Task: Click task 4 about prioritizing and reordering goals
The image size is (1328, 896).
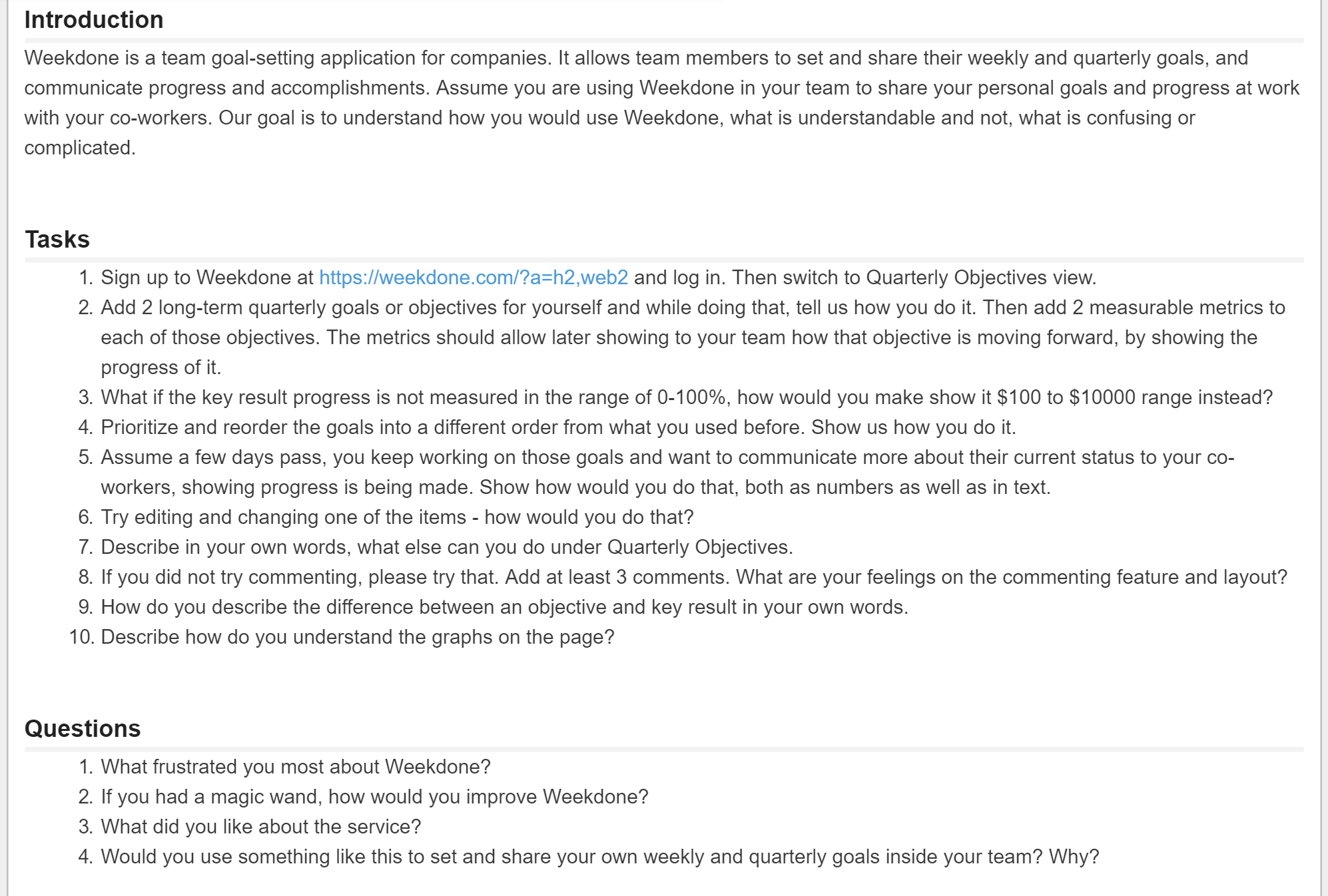Action: pyautogui.click(x=558, y=427)
